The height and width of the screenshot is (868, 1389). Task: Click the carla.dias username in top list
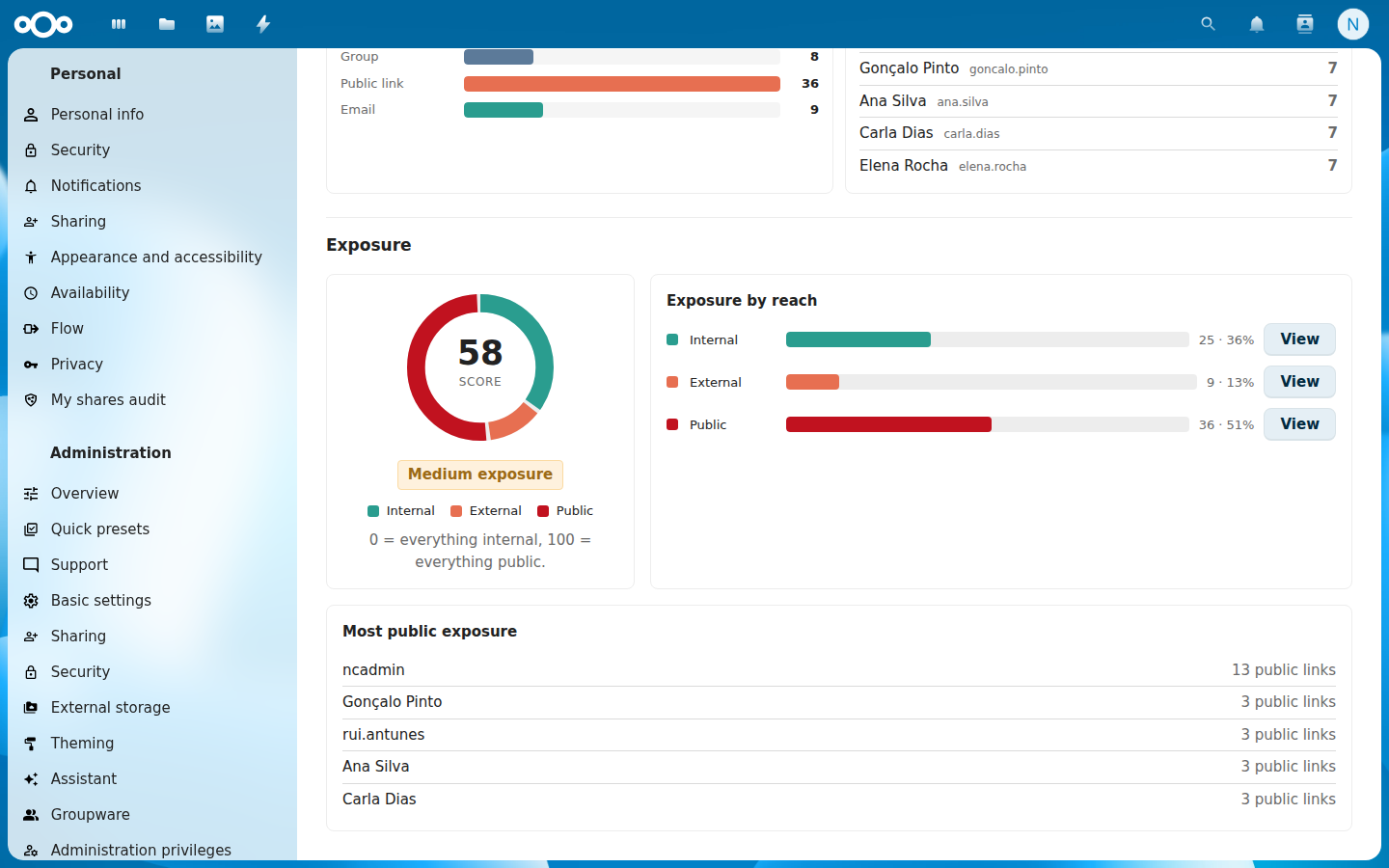click(971, 134)
